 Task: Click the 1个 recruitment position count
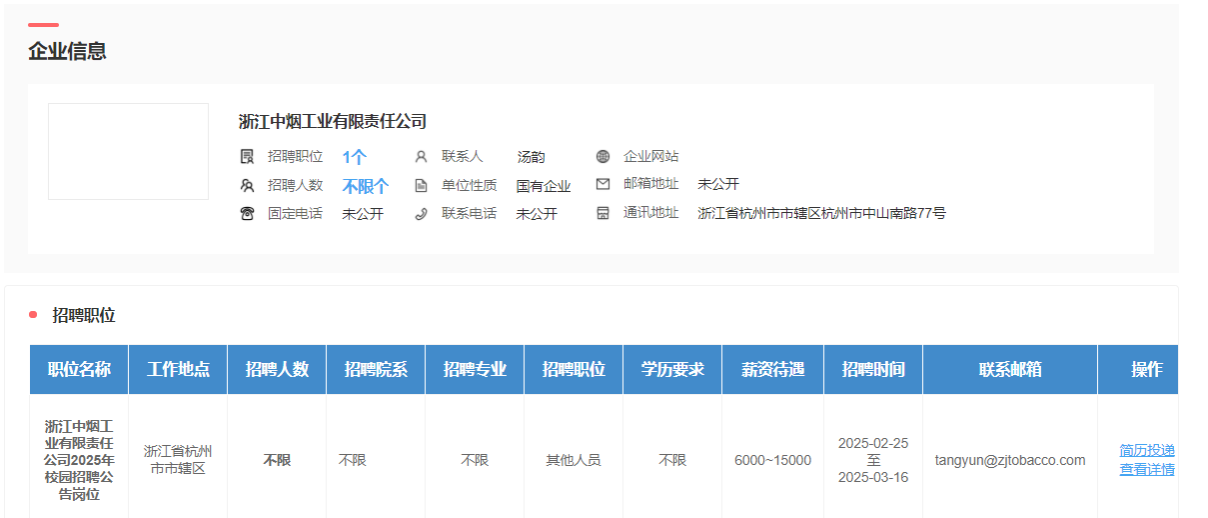[x=354, y=157]
